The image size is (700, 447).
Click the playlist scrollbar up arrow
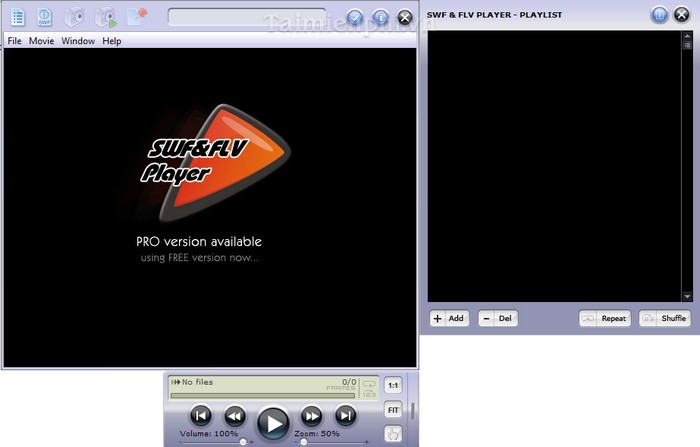tap(687, 36)
